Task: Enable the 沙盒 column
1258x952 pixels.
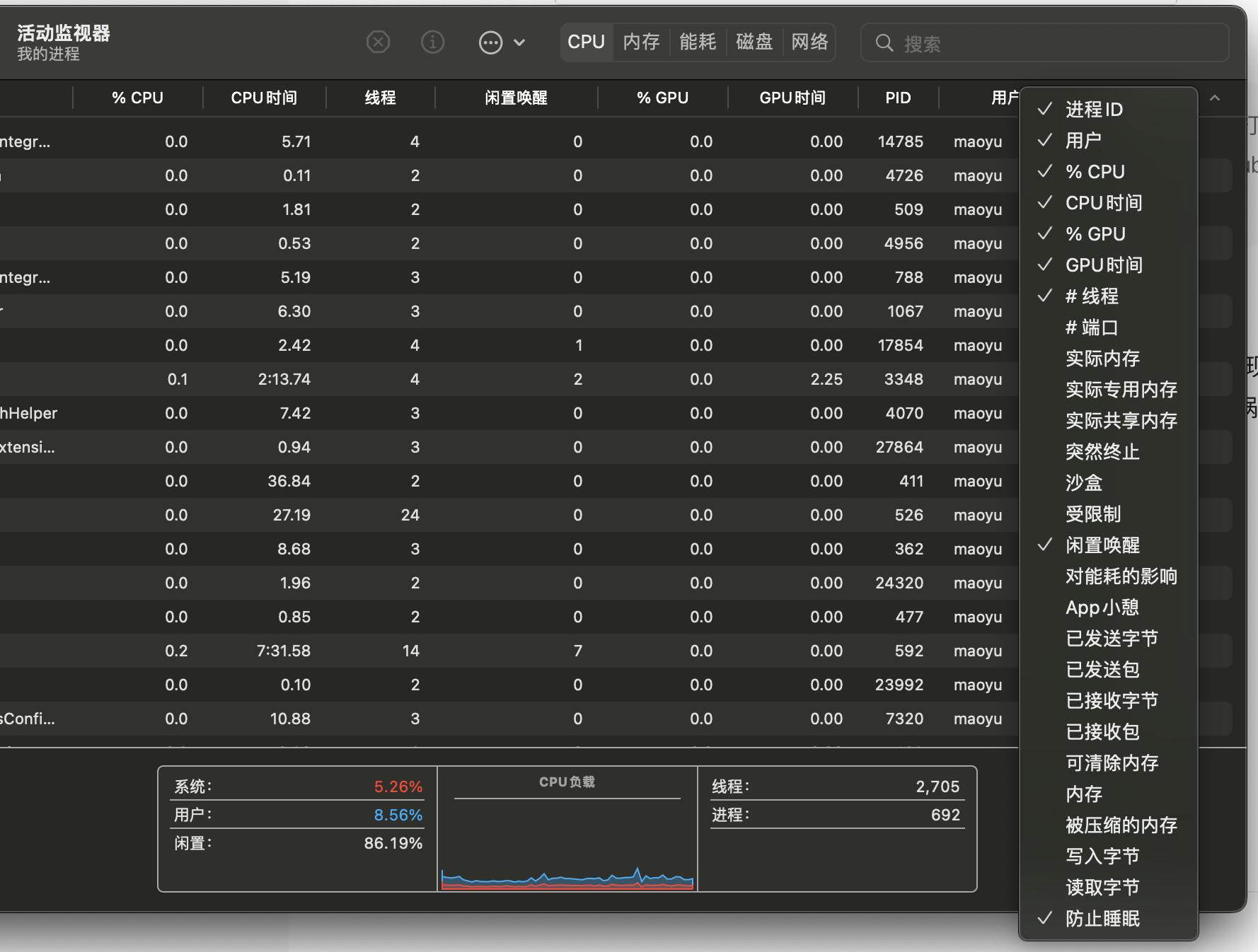Action: (x=1084, y=483)
